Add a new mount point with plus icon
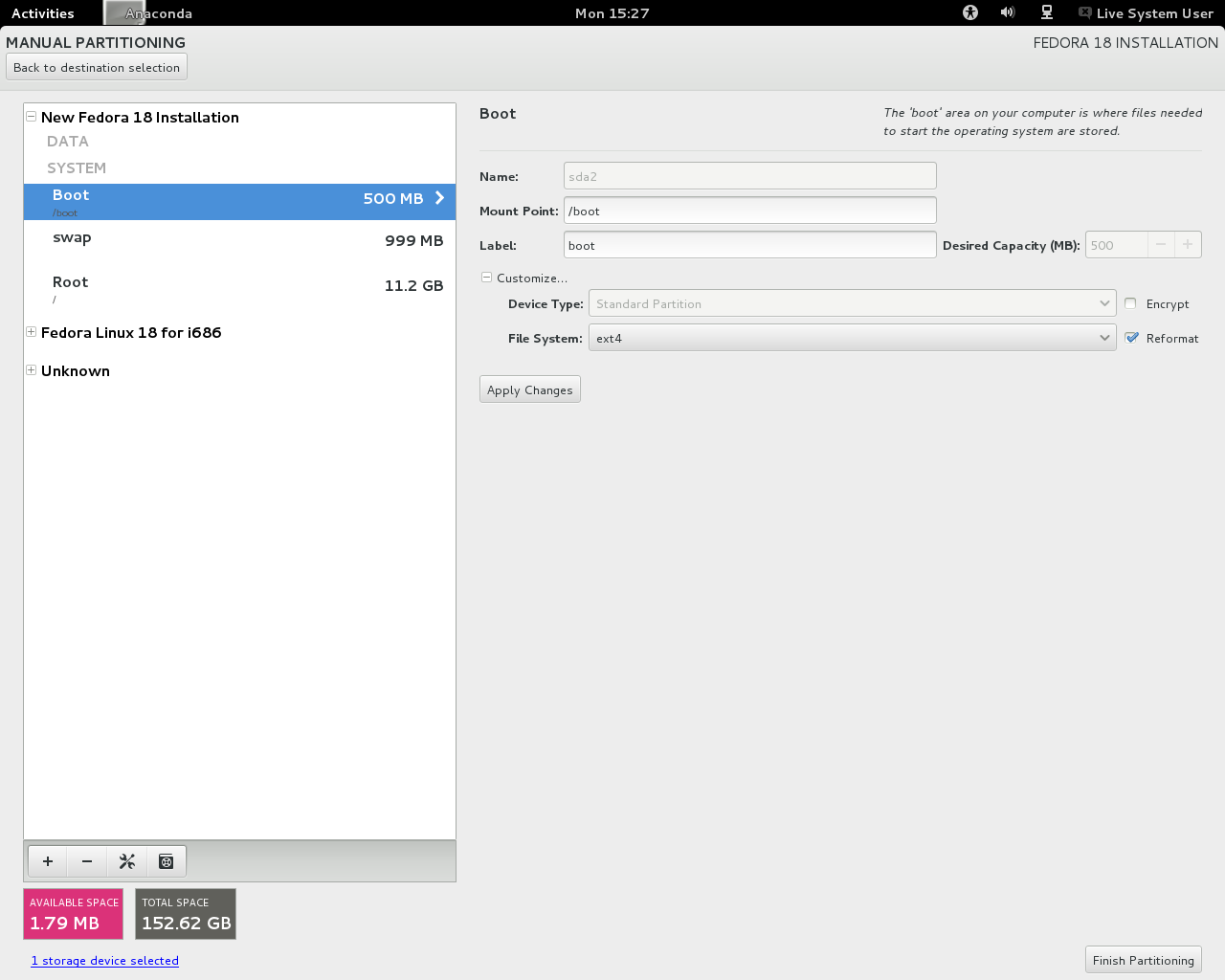 tap(48, 861)
